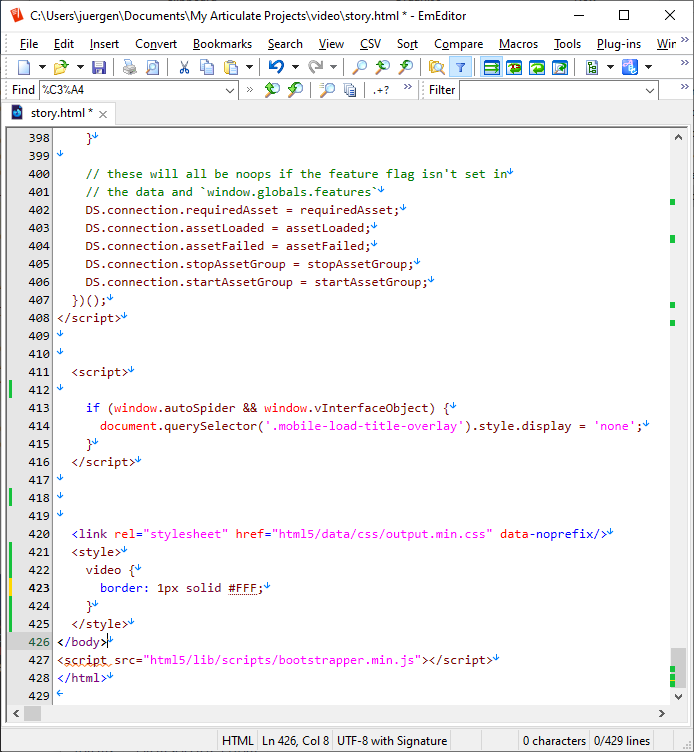The image size is (694, 752).
Task: Click the HTML configuration in status bar
Action: pyautogui.click(x=237, y=740)
